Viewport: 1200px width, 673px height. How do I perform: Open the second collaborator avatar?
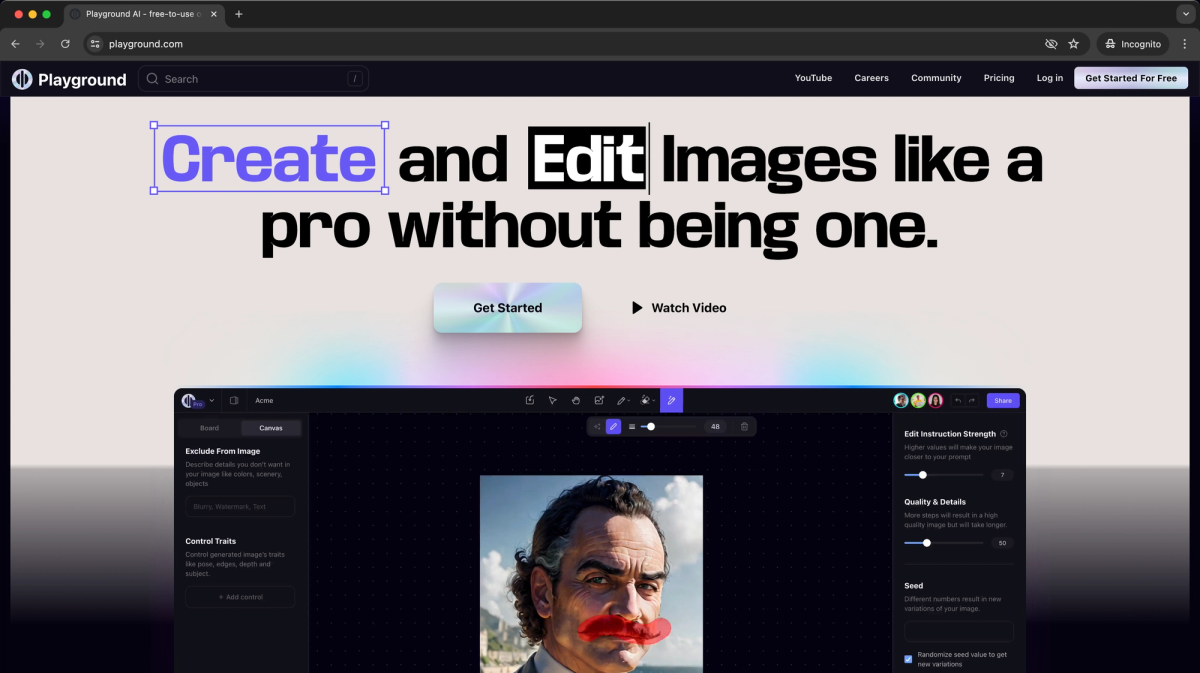tap(918, 400)
